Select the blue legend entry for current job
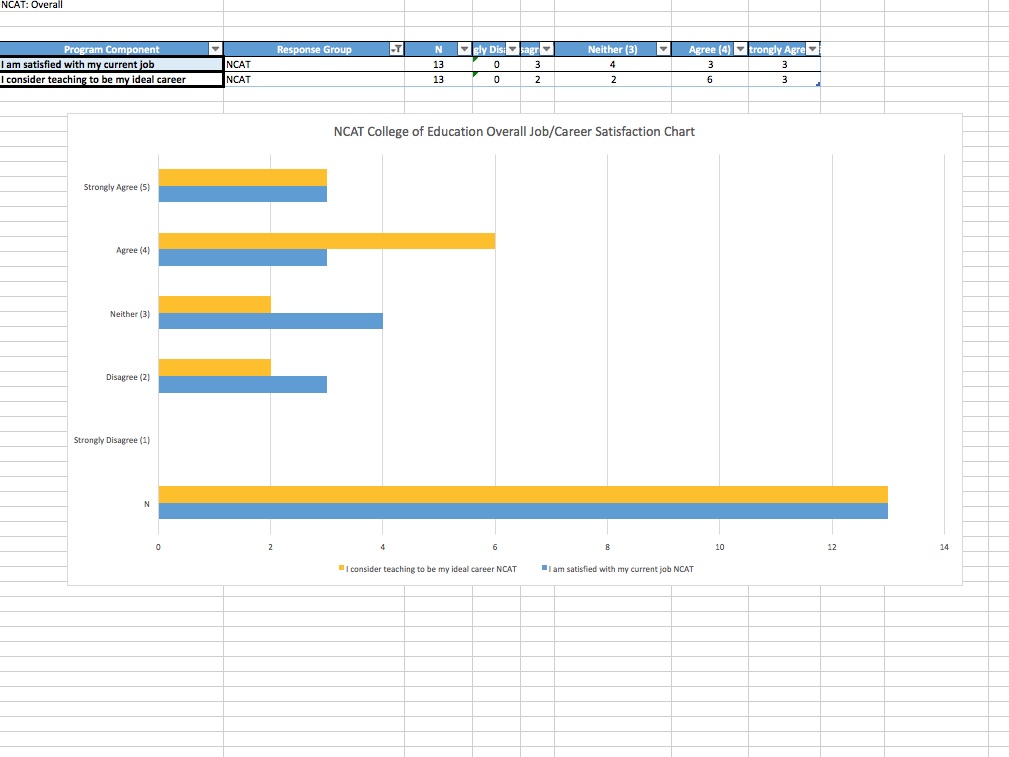This screenshot has width=1009, height=757. [618, 568]
